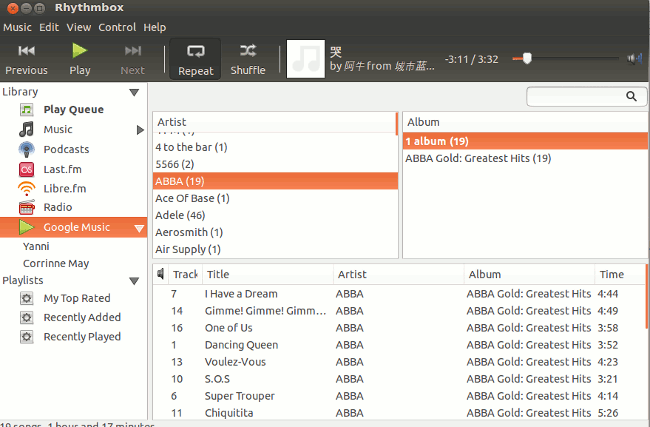Expand the Music source arrow

click(140, 130)
